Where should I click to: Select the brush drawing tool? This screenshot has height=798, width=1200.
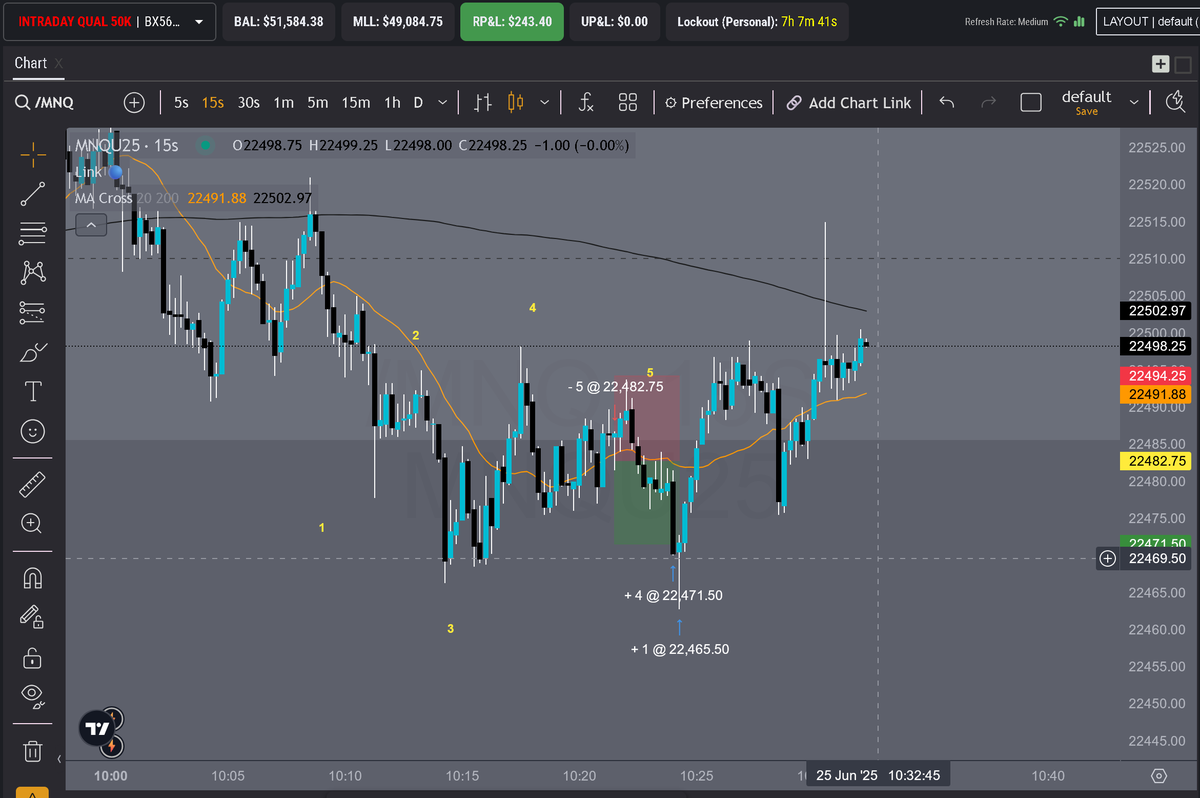pos(33,352)
